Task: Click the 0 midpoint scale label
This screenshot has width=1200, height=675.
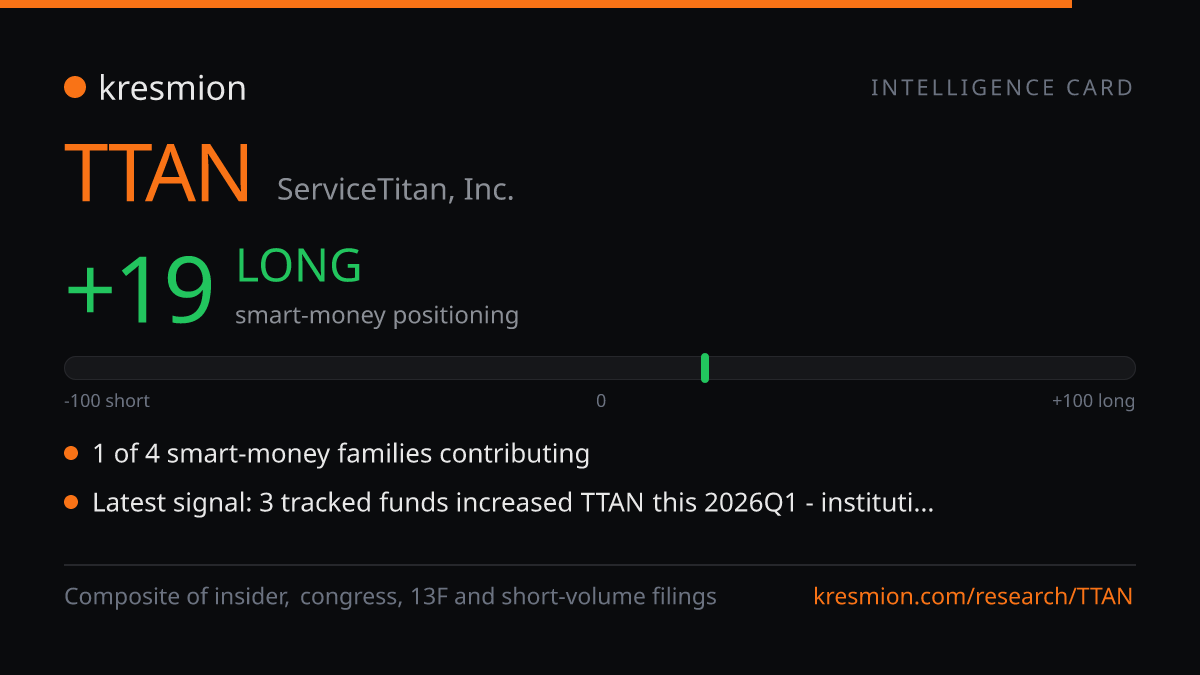Action: pos(601,401)
